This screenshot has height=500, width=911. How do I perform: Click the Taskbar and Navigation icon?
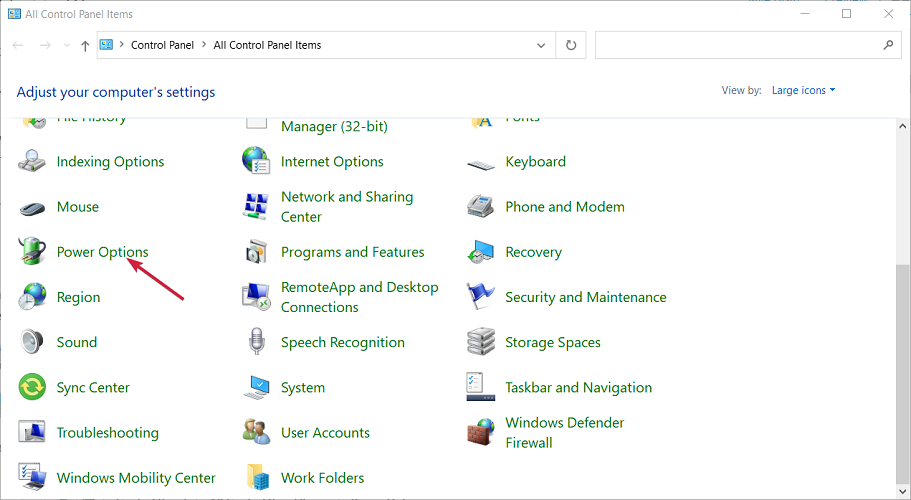click(480, 387)
